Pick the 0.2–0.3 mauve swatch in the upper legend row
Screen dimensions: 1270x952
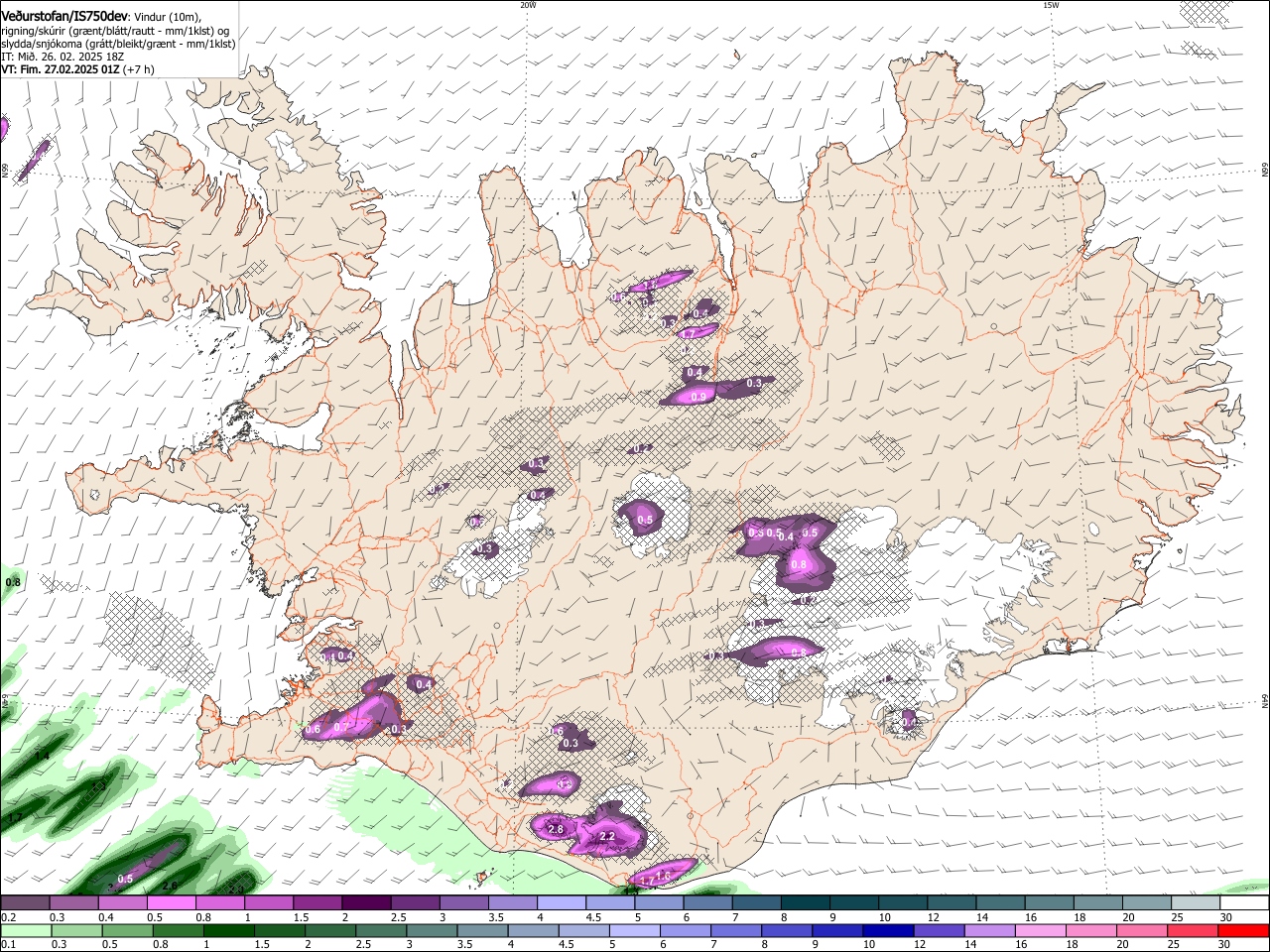[25, 903]
